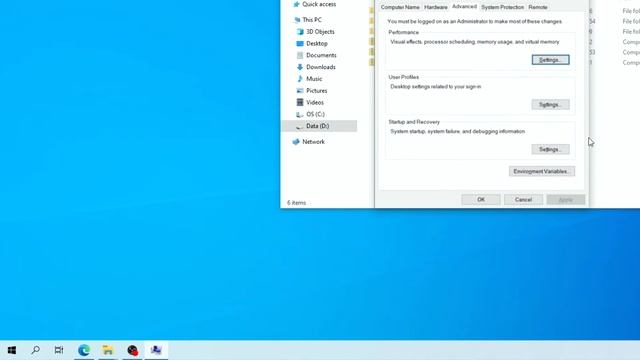Open Startup and Recovery Settings button

point(550,149)
